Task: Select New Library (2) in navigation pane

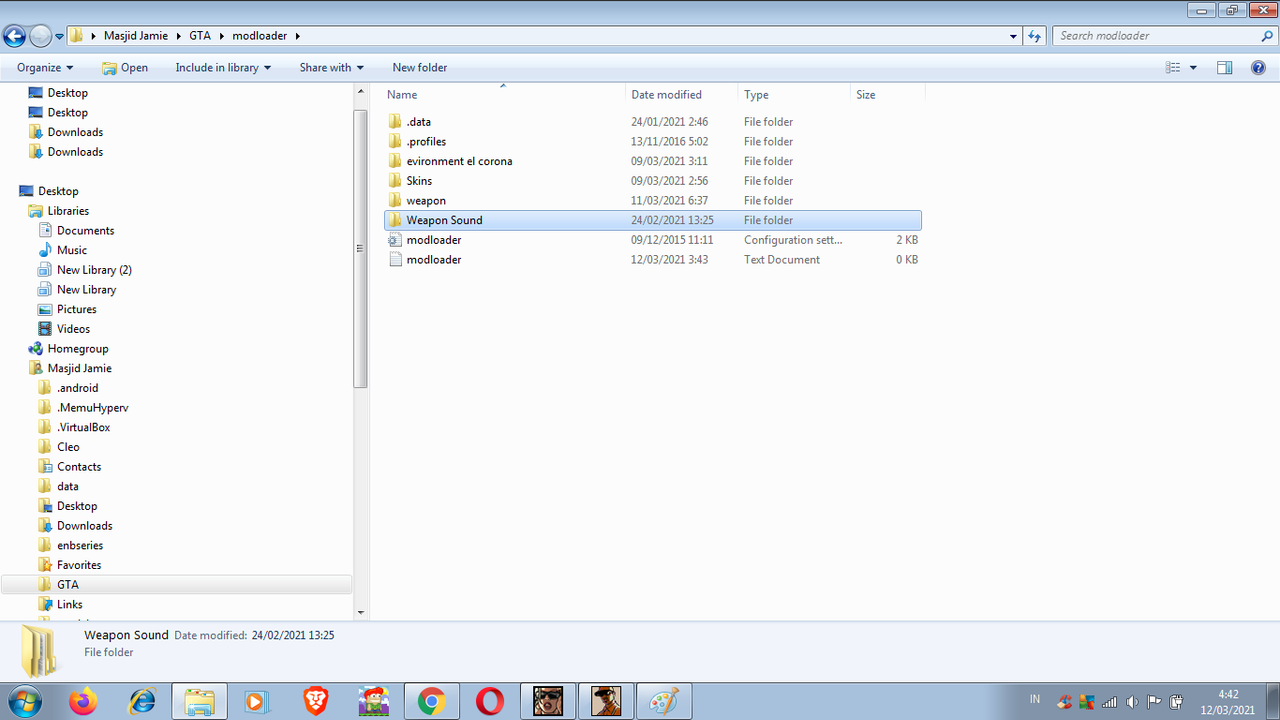Action: point(94,270)
